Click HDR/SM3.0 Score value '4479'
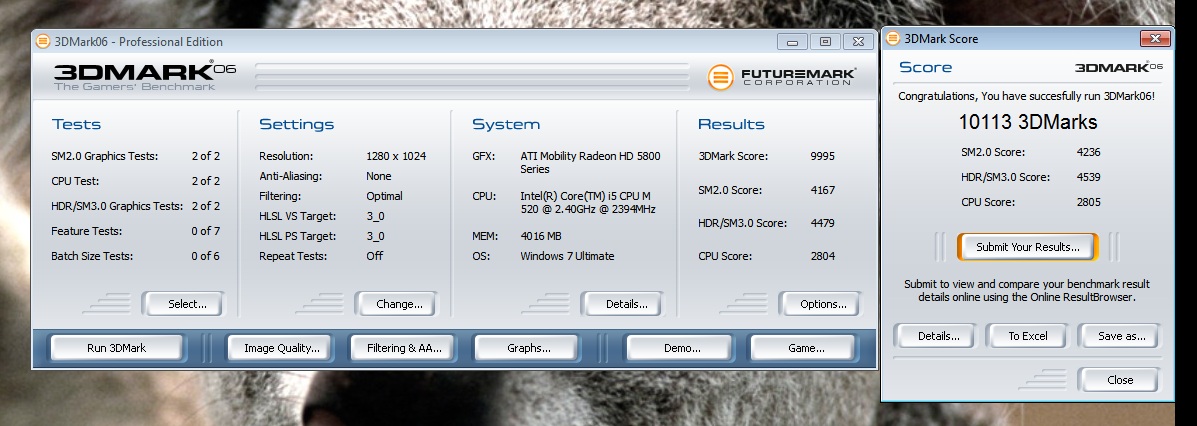 pos(822,224)
